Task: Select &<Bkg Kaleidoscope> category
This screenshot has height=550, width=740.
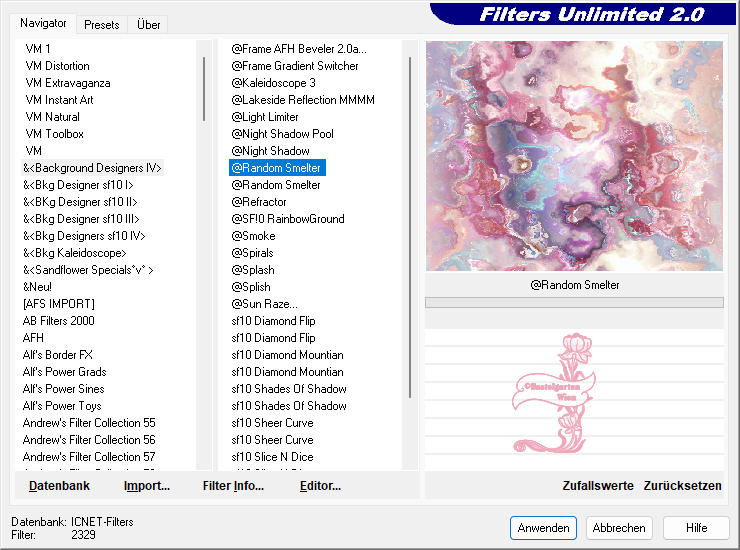Action: pyautogui.click(x=75, y=253)
